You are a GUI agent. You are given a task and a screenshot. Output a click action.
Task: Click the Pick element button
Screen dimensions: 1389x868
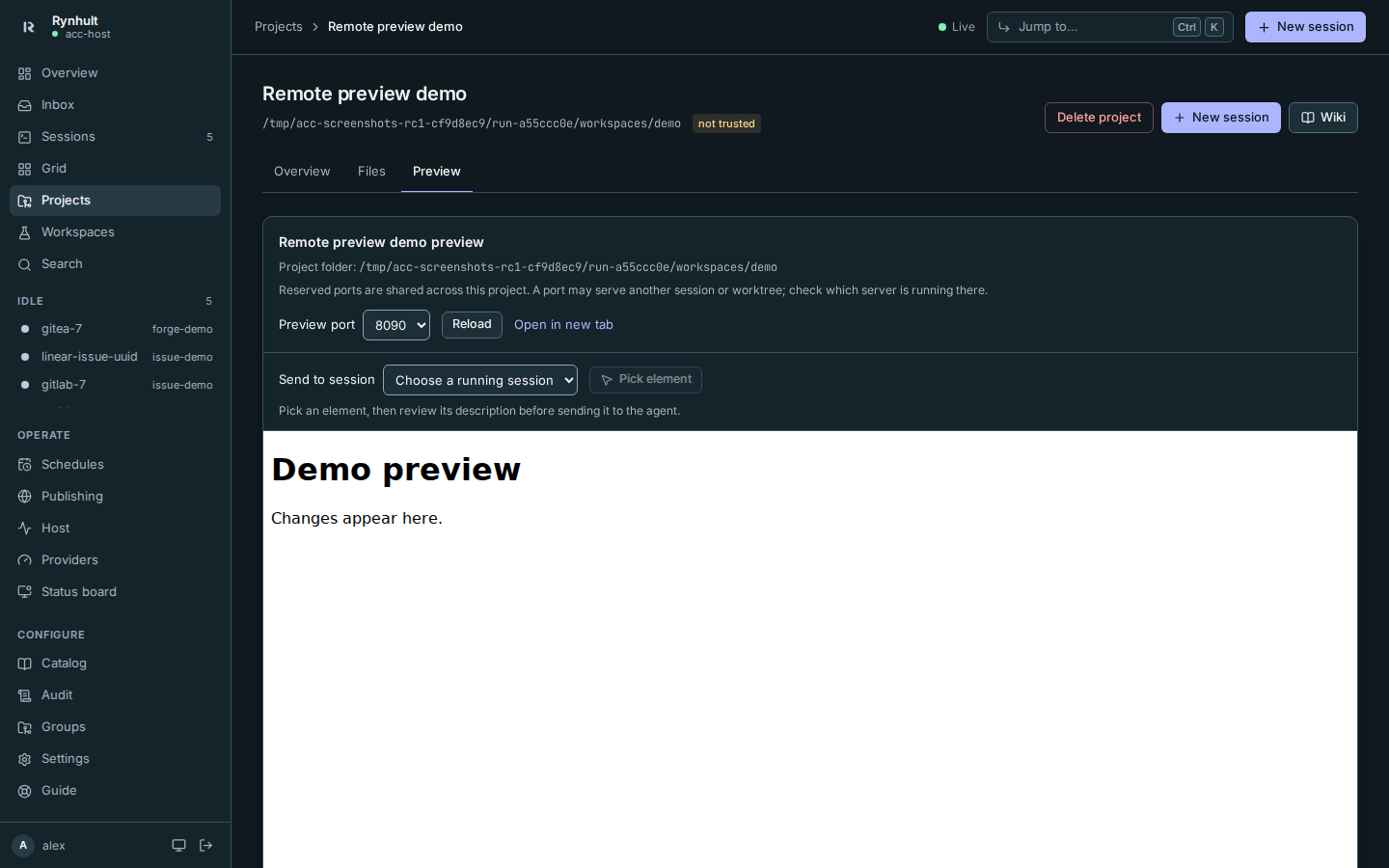(645, 380)
